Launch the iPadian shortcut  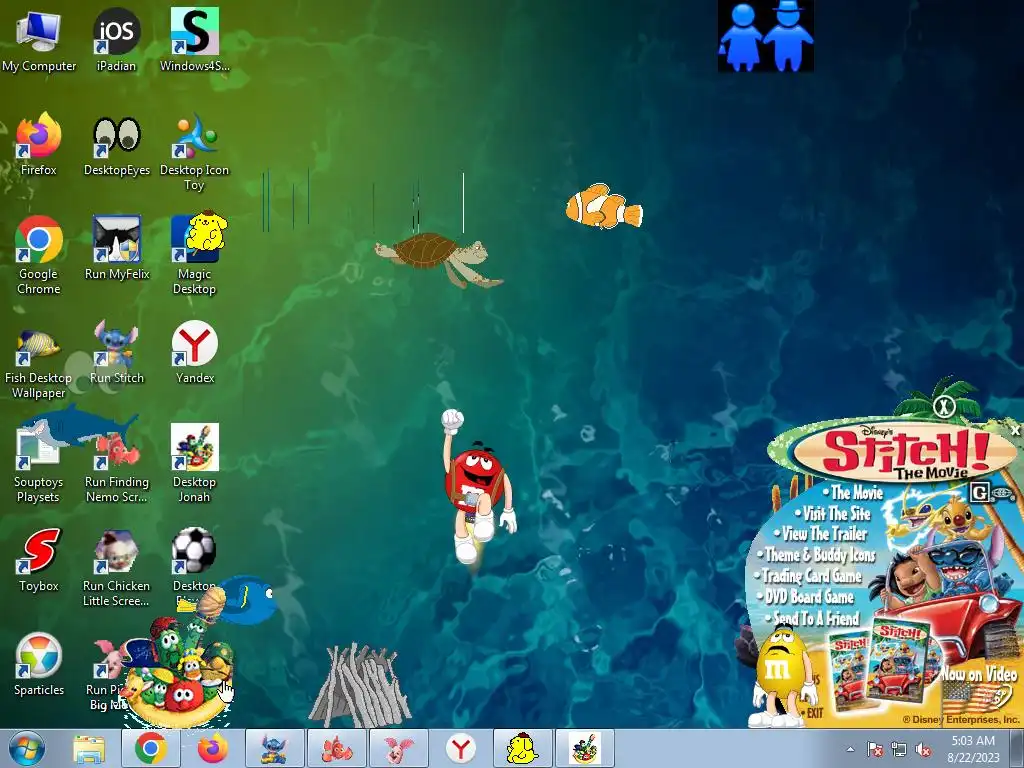116,40
